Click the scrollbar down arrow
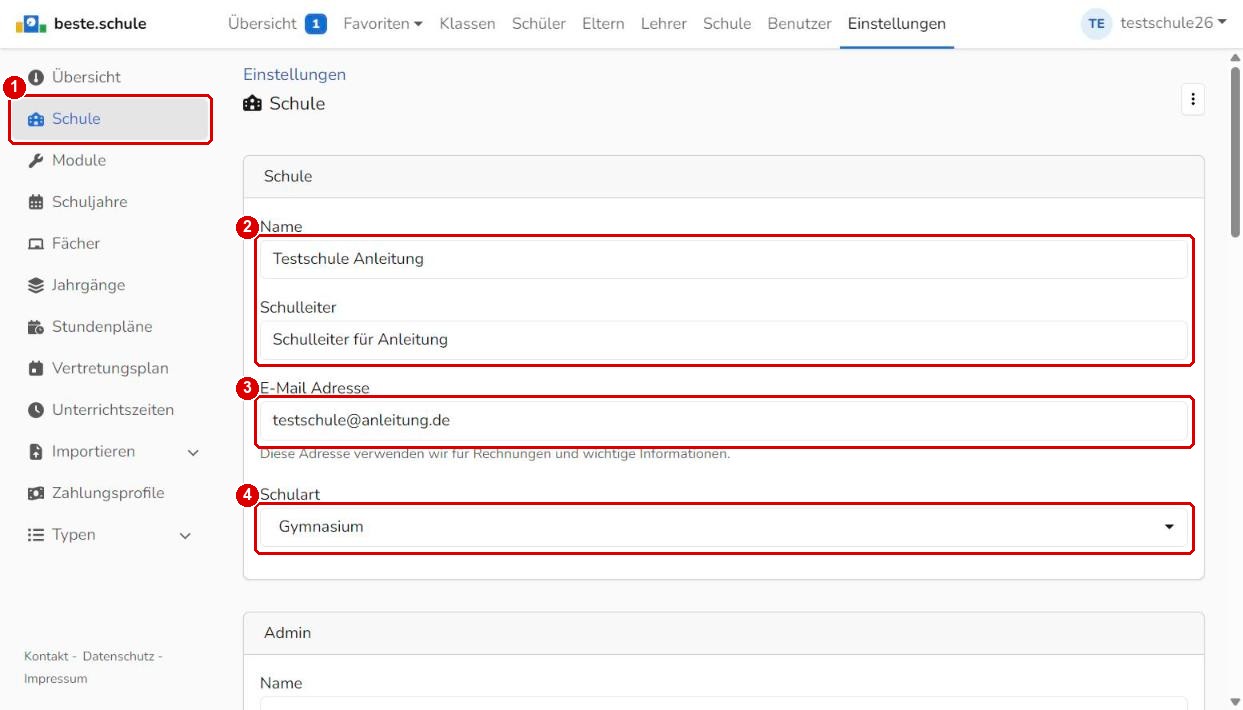Image resolution: width=1243 pixels, height=710 pixels. pos(1235,702)
